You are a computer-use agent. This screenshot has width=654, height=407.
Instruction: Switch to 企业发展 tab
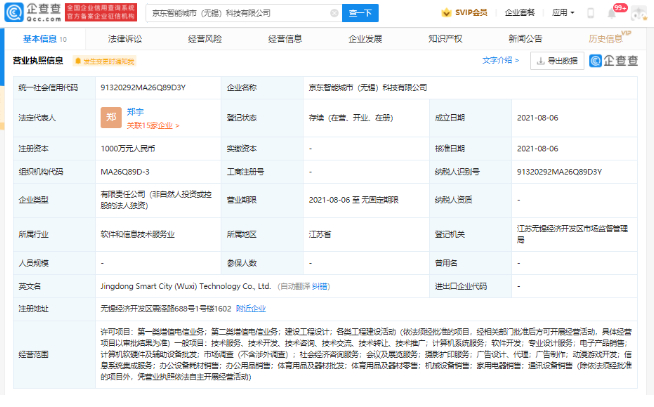pos(365,39)
